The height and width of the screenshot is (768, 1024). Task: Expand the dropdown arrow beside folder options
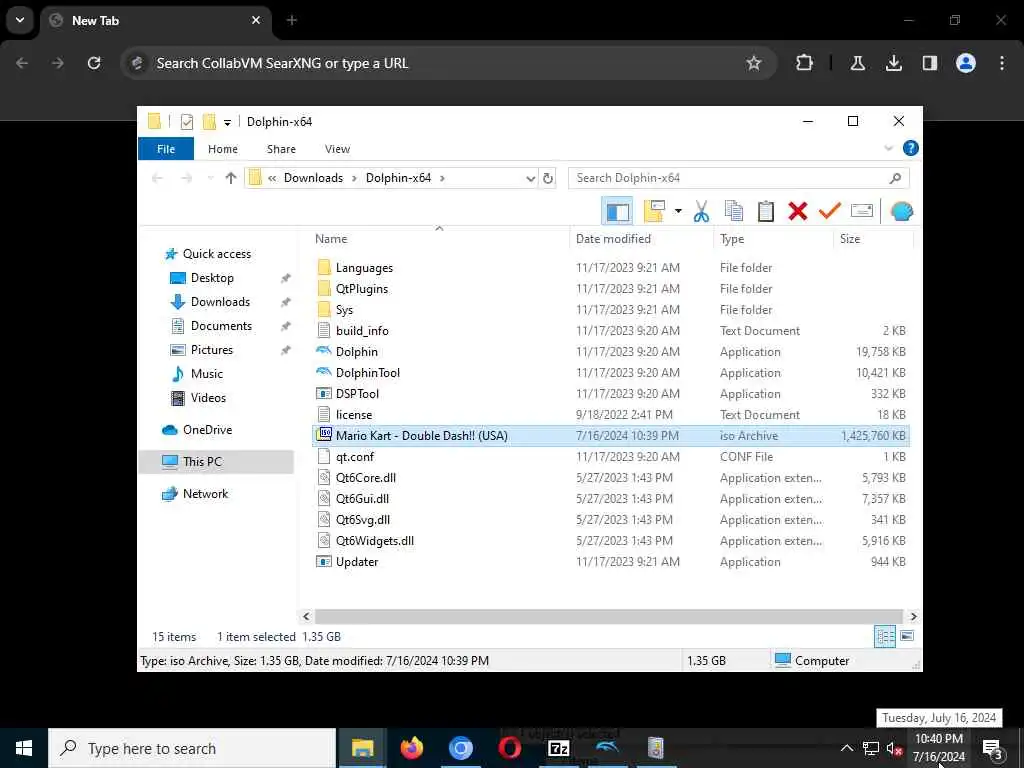(678, 211)
